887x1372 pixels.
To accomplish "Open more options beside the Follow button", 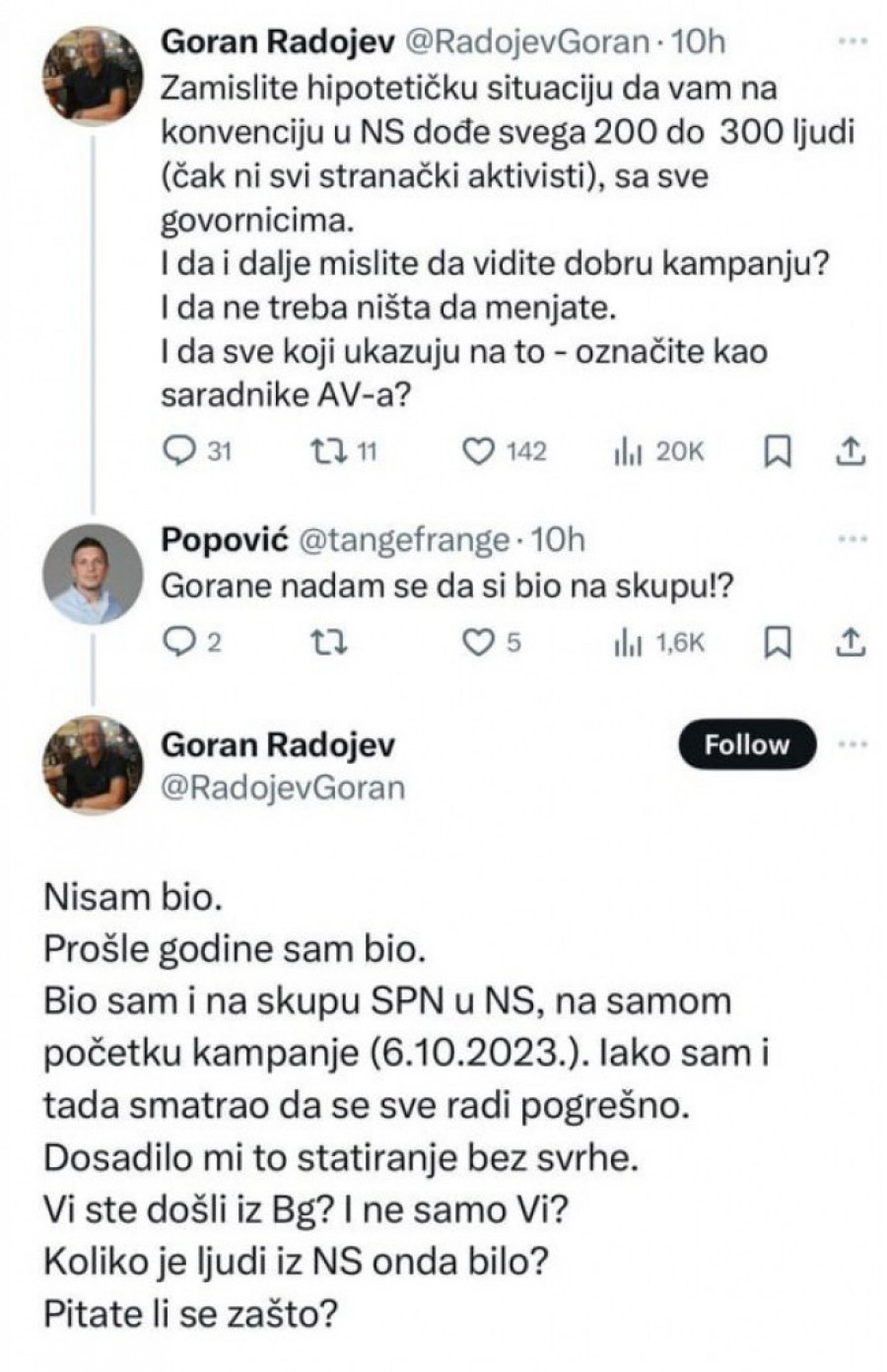I will (x=852, y=744).
